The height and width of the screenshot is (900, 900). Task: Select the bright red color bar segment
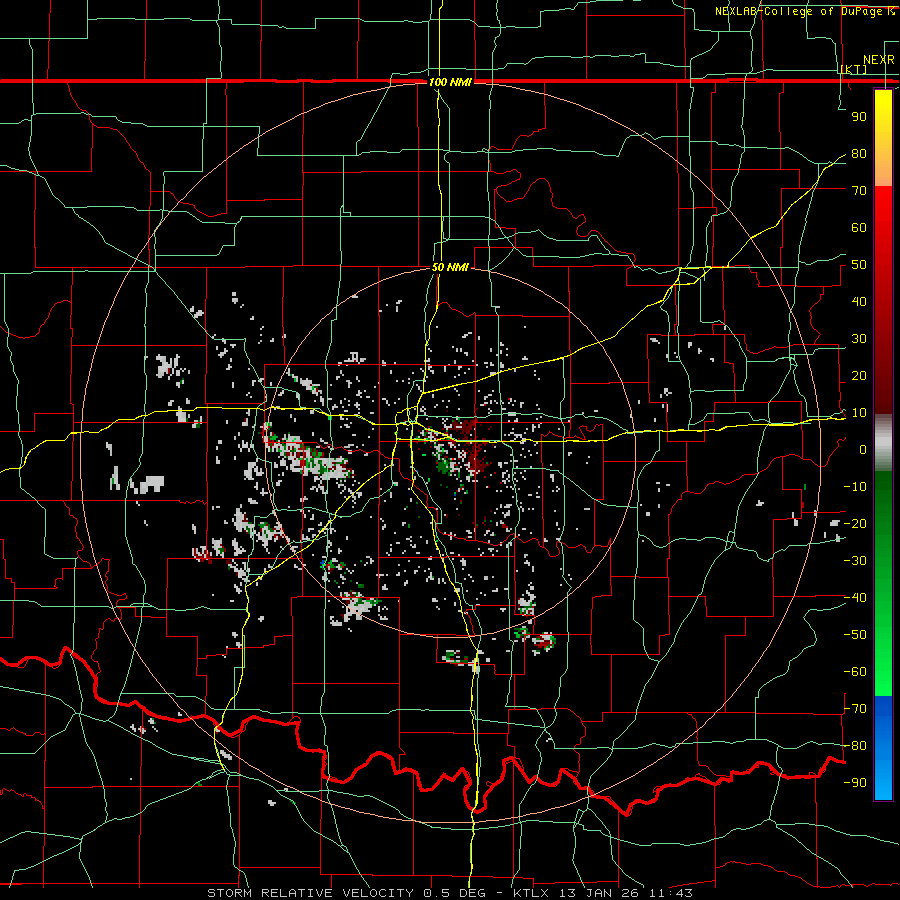pos(883,210)
